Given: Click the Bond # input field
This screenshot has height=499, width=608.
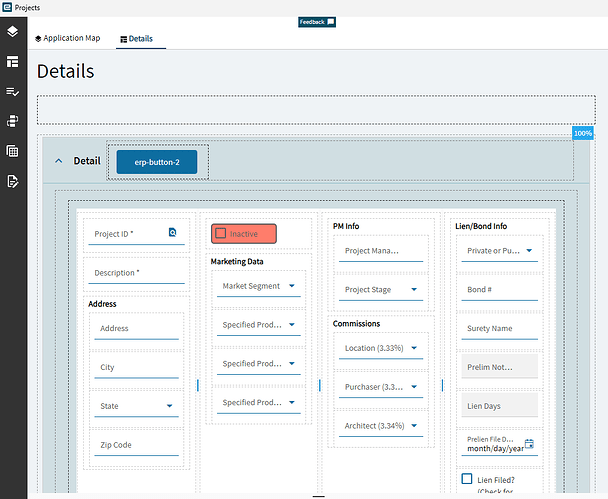Looking at the screenshot, I should [499, 290].
